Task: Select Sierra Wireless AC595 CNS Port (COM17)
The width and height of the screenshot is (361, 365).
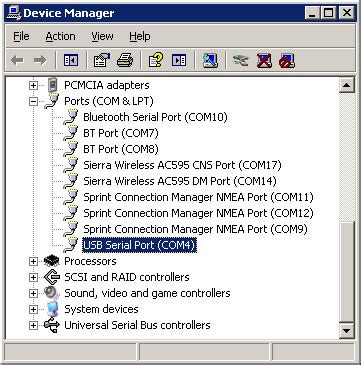Action: [182, 165]
